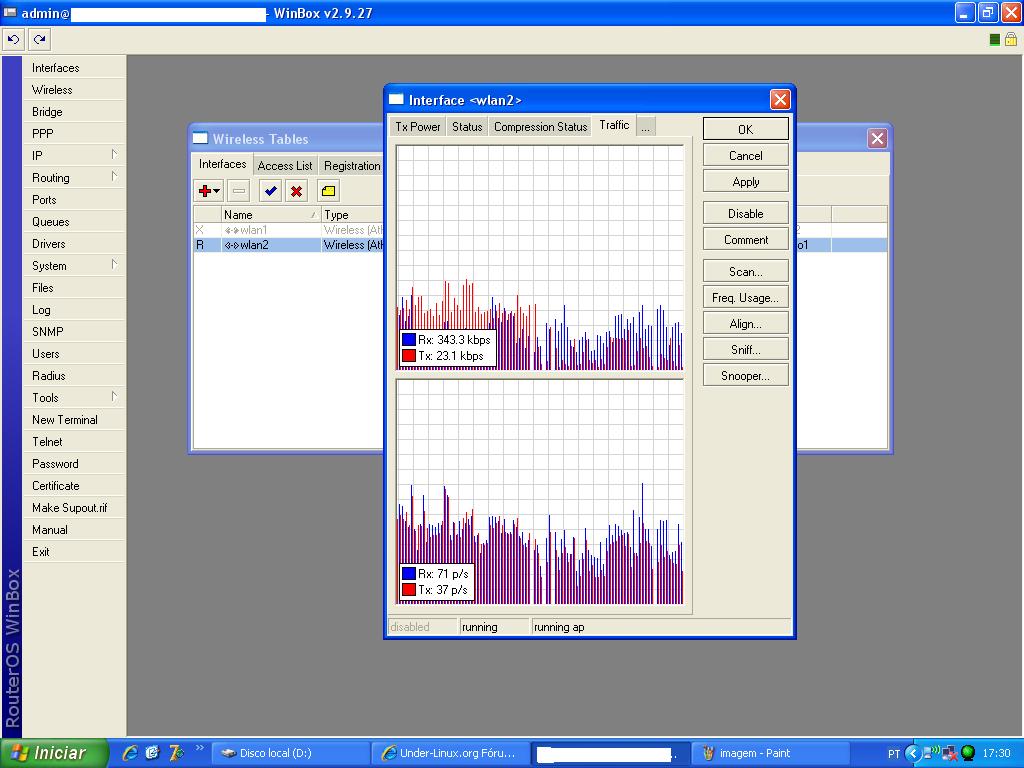Click the Undo arrow in WinBox toolbar
The height and width of the screenshot is (768, 1024).
14,40
